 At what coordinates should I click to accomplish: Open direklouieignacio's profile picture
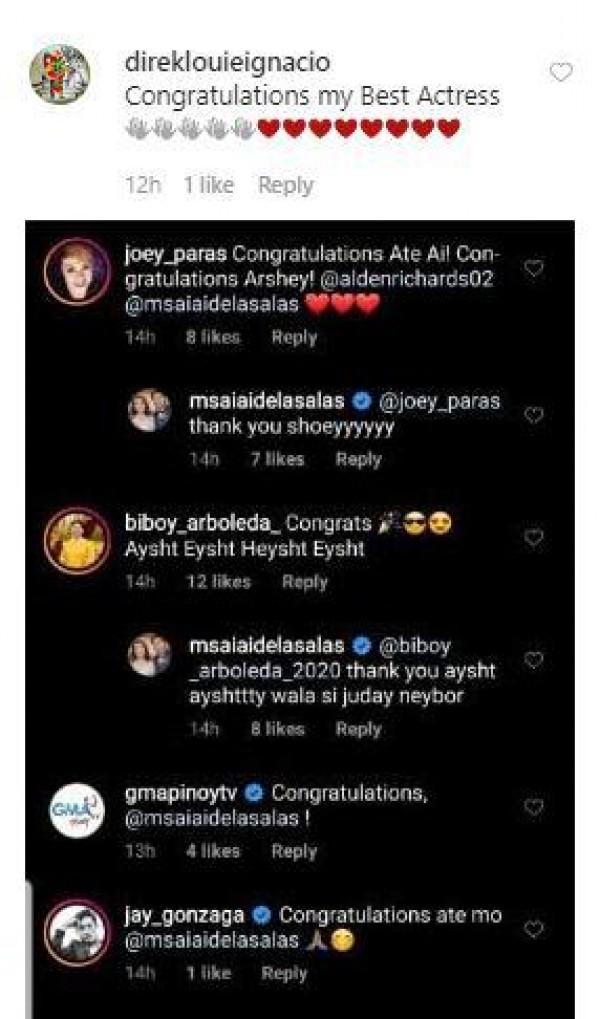click(60, 75)
